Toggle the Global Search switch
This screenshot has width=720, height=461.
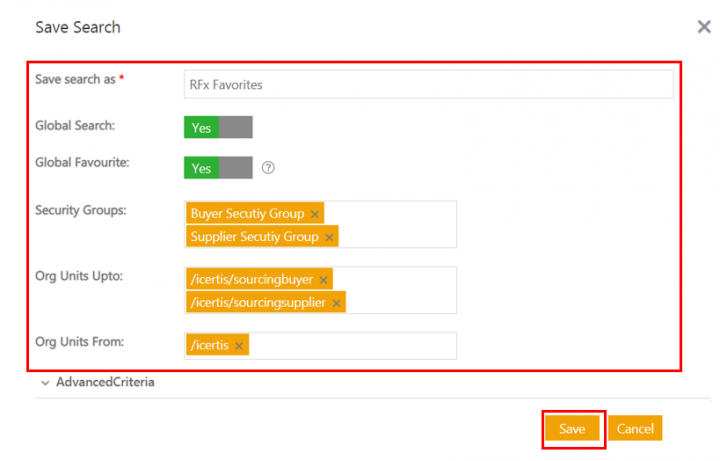point(218,127)
